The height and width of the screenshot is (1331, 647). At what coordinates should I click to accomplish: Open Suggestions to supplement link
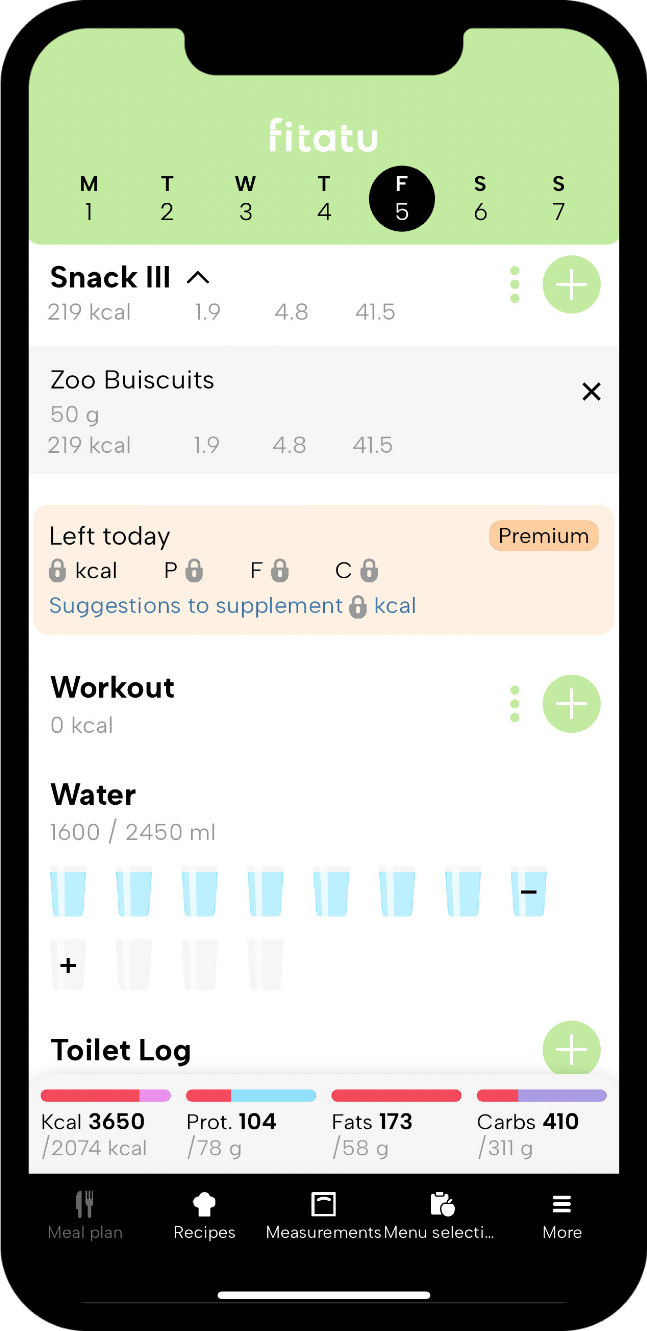coord(196,606)
